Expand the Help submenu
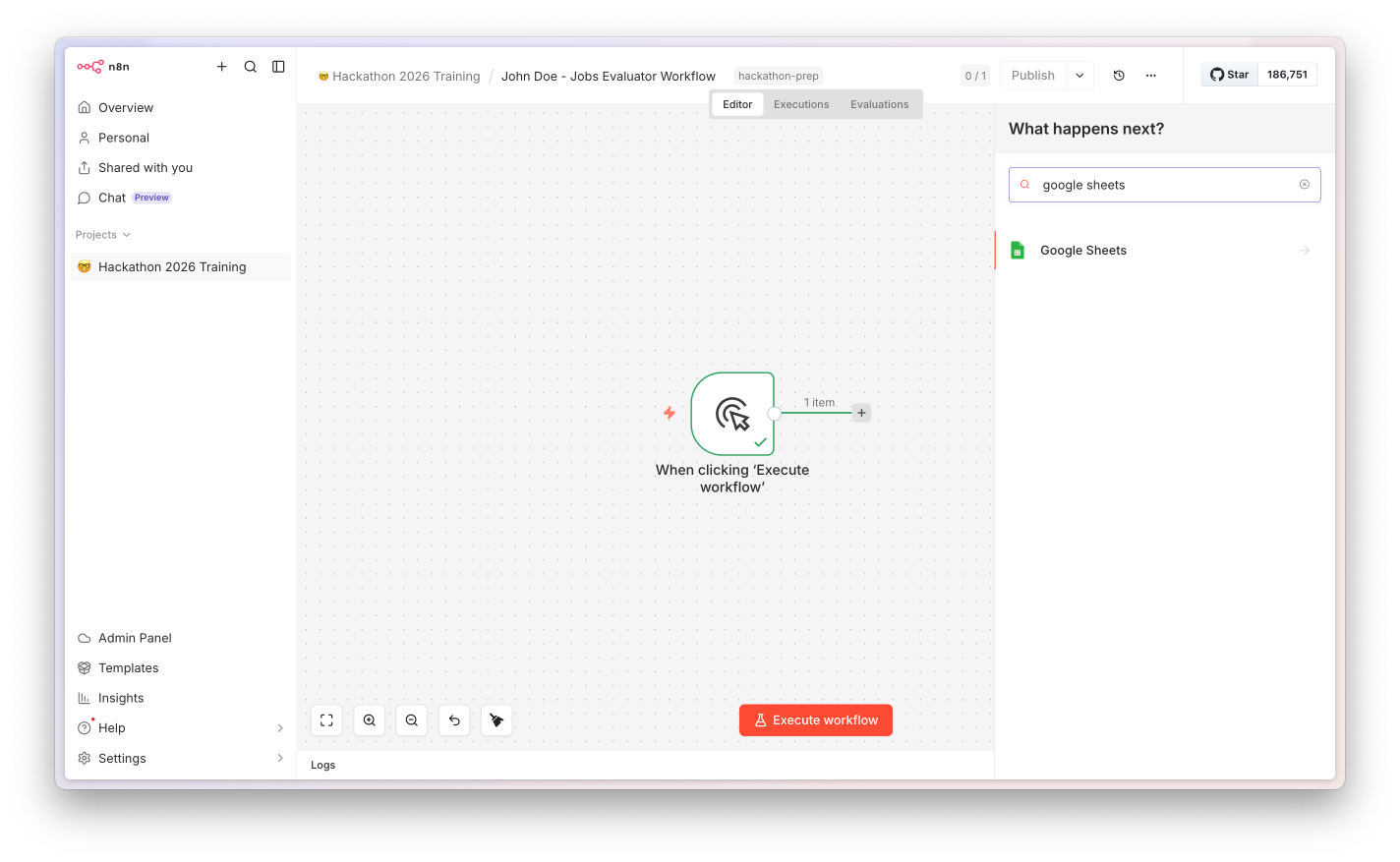Viewport: 1400px width, 862px height. [280, 728]
